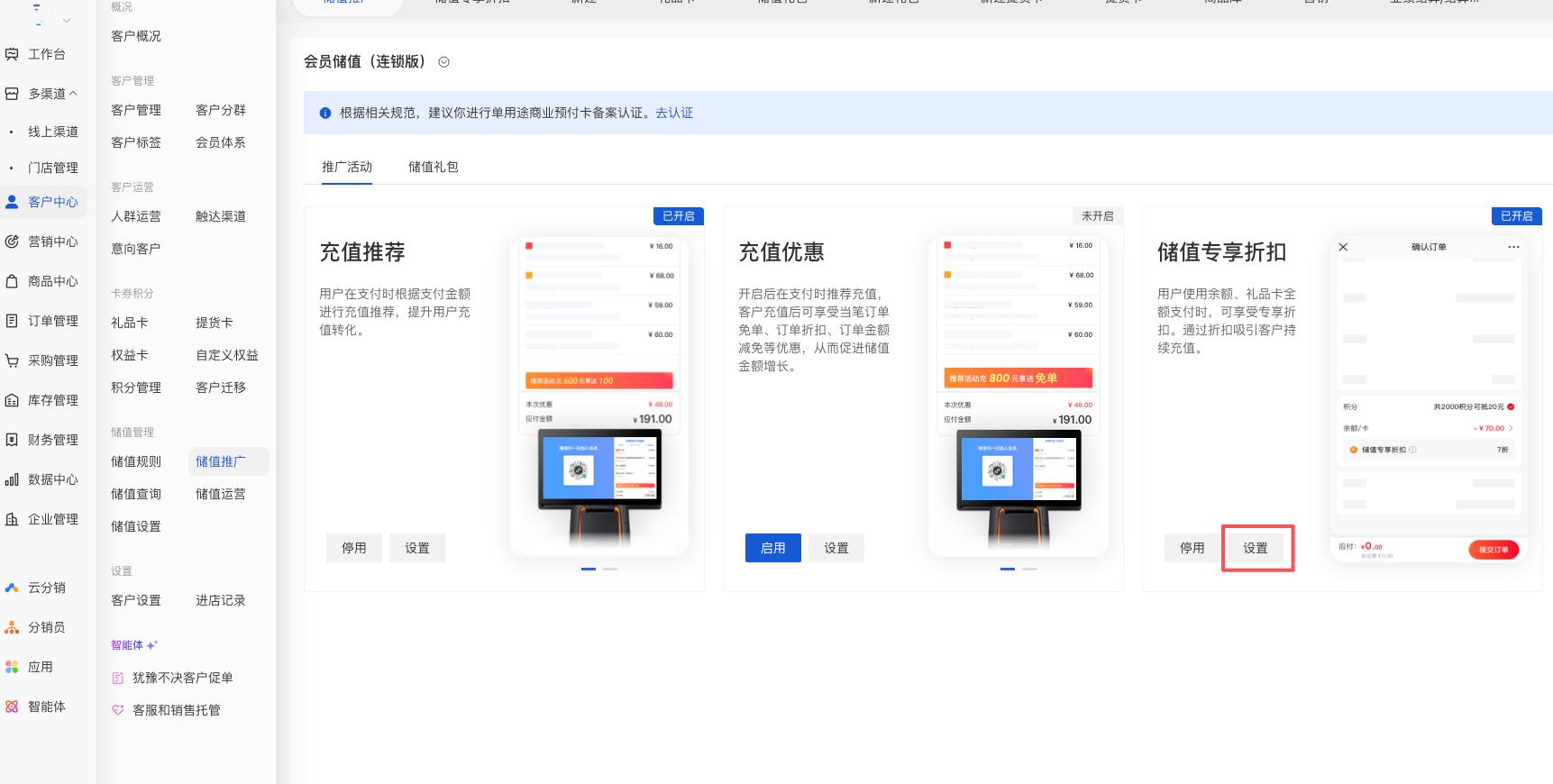The height and width of the screenshot is (784, 1553).
Task: Click the 数据中心 bar chart icon
Action: 12,479
